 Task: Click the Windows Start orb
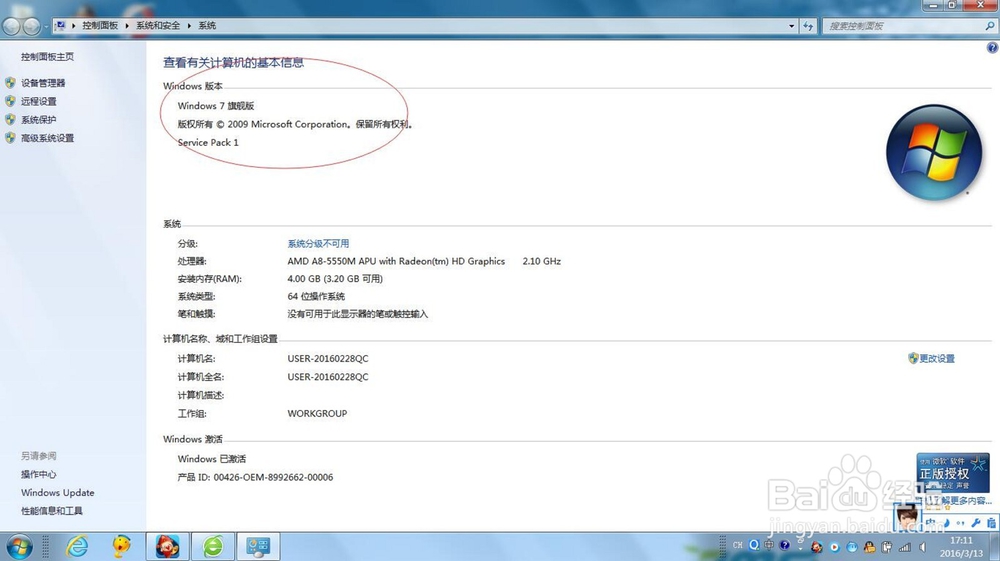coord(19,547)
